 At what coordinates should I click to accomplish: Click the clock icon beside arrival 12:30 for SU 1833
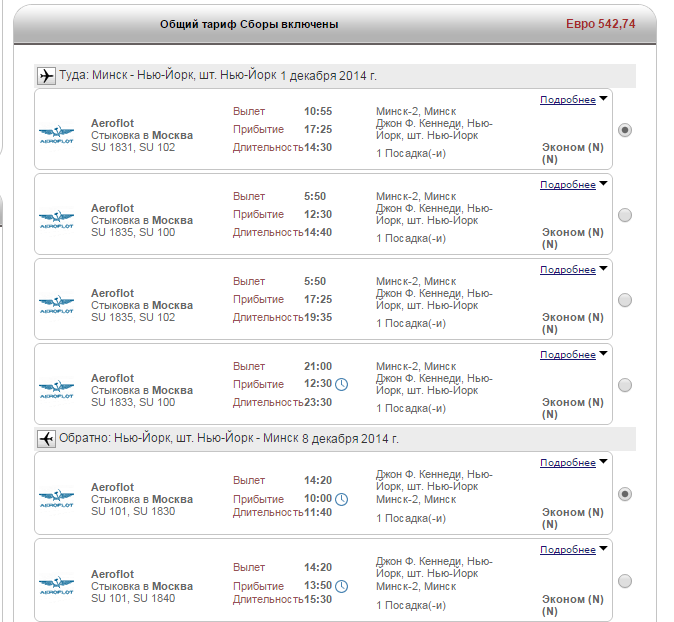[341, 384]
